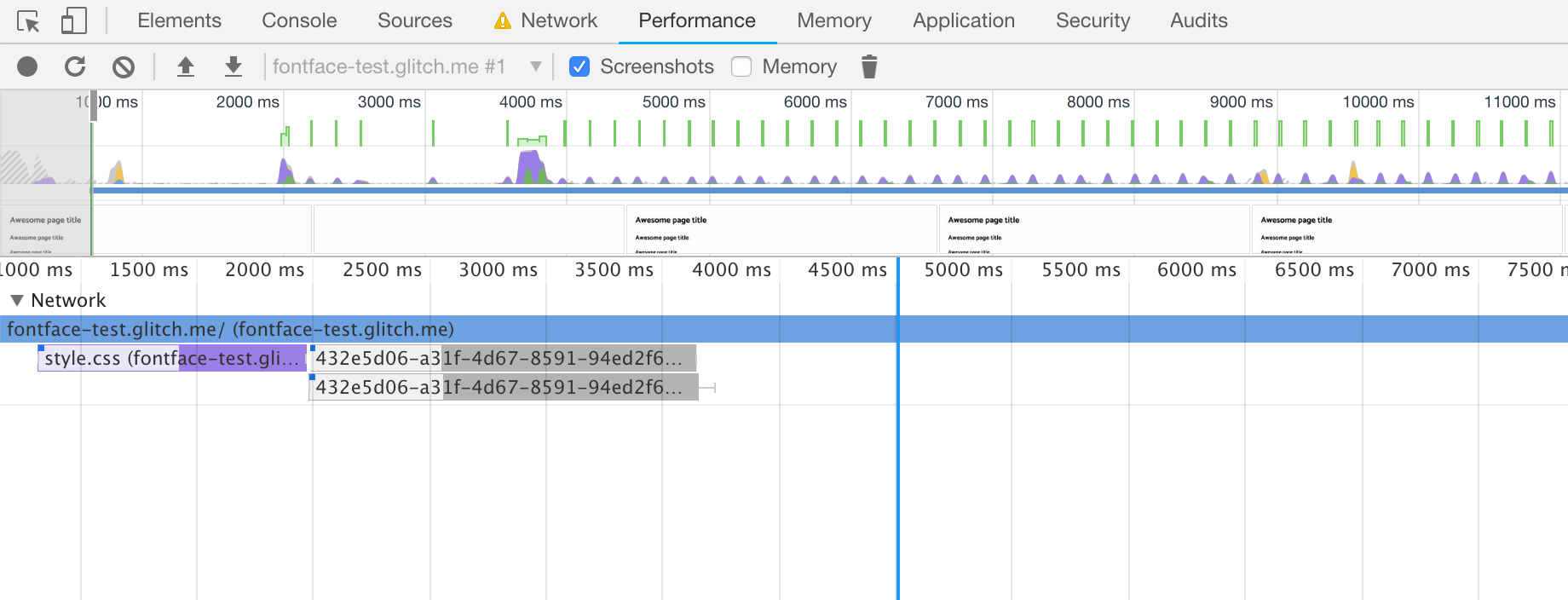
Task: Click the inspect element cursor icon
Action: 28,21
